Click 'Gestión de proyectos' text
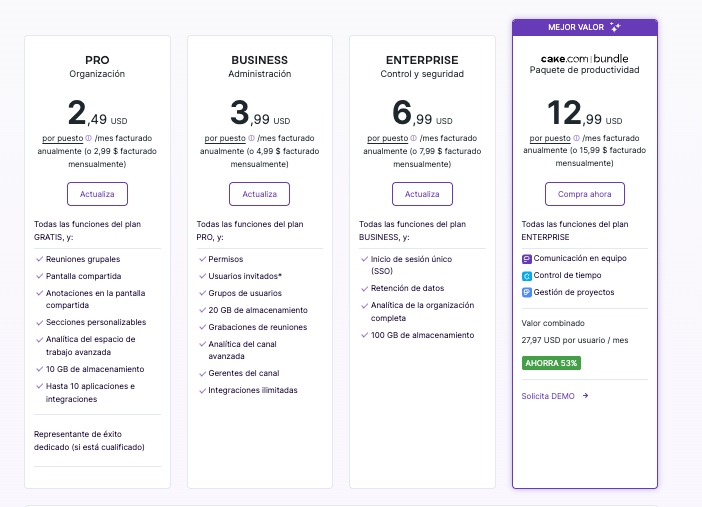This screenshot has height=507, width=702. 574,292
